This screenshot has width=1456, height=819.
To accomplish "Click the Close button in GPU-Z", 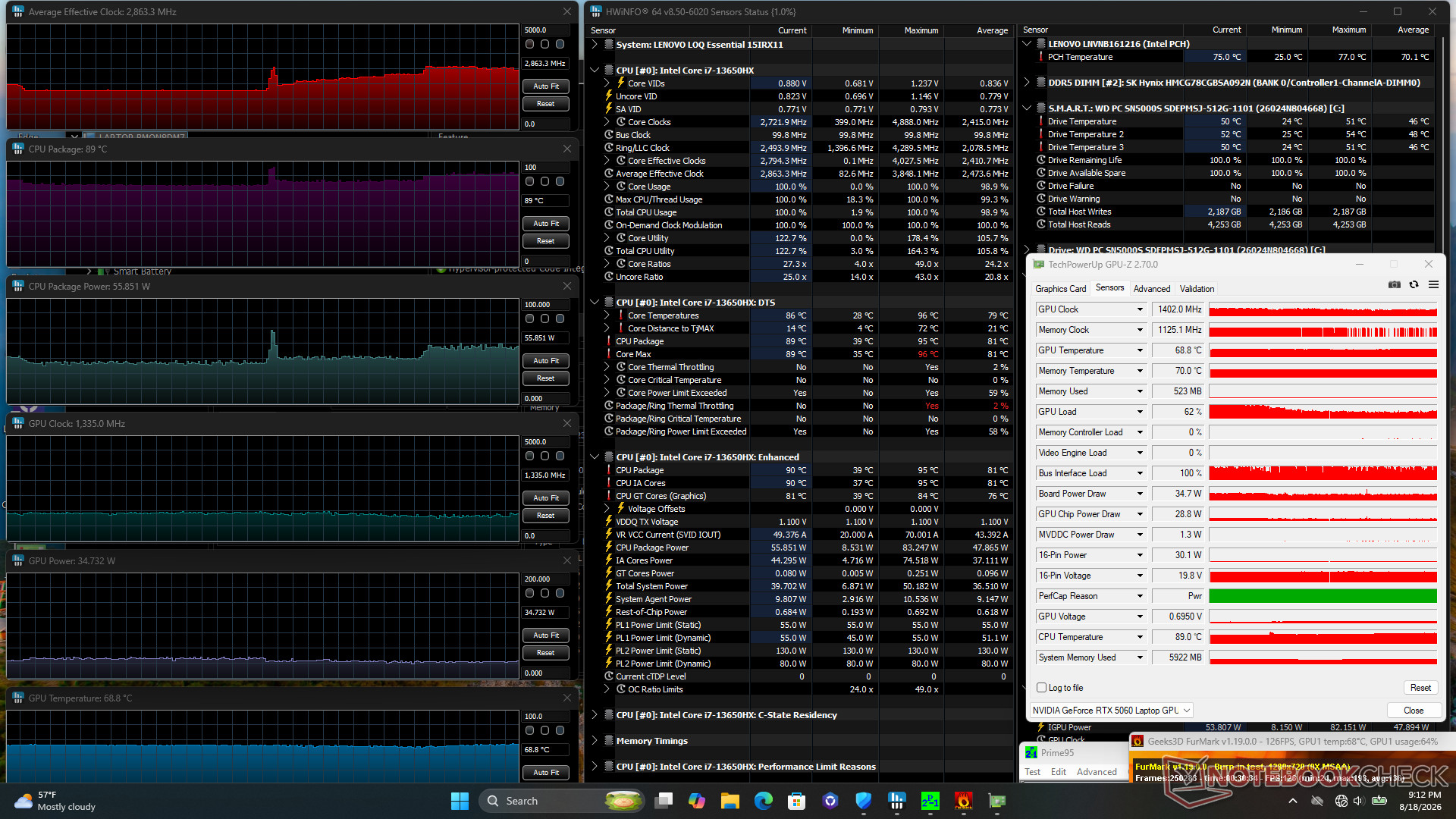I will [x=1414, y=711].
